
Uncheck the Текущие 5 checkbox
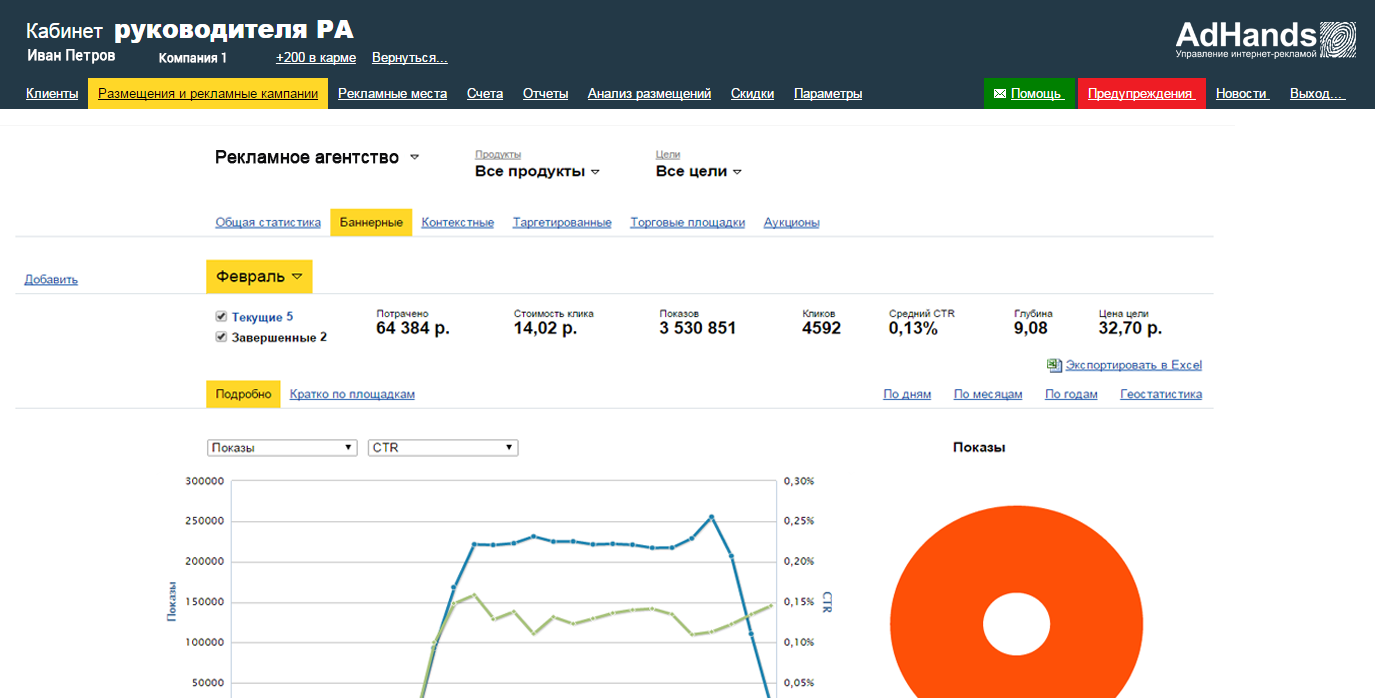coord(221,316)
